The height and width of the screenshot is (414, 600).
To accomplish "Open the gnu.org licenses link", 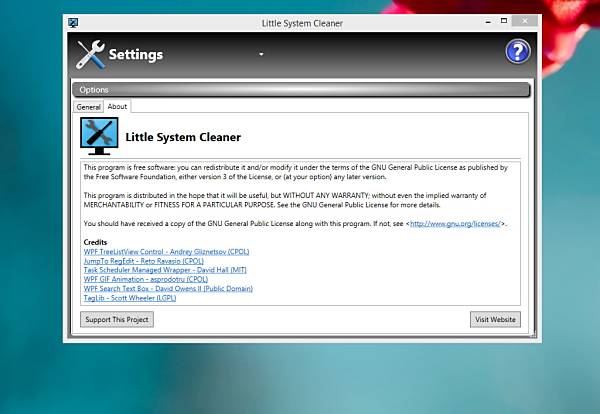I will click(x=455, y=224).
